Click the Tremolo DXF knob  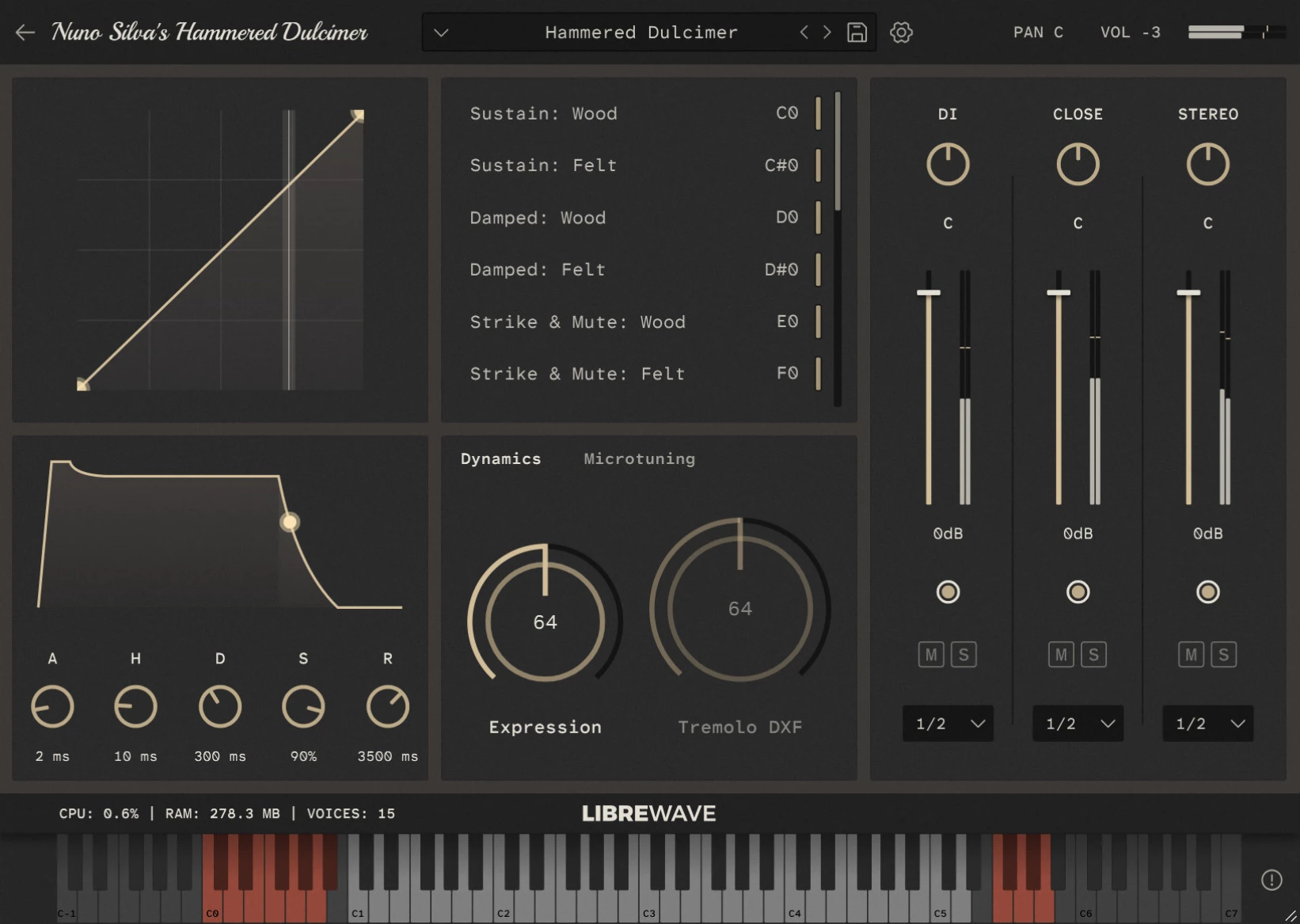[x=740, y=600]
